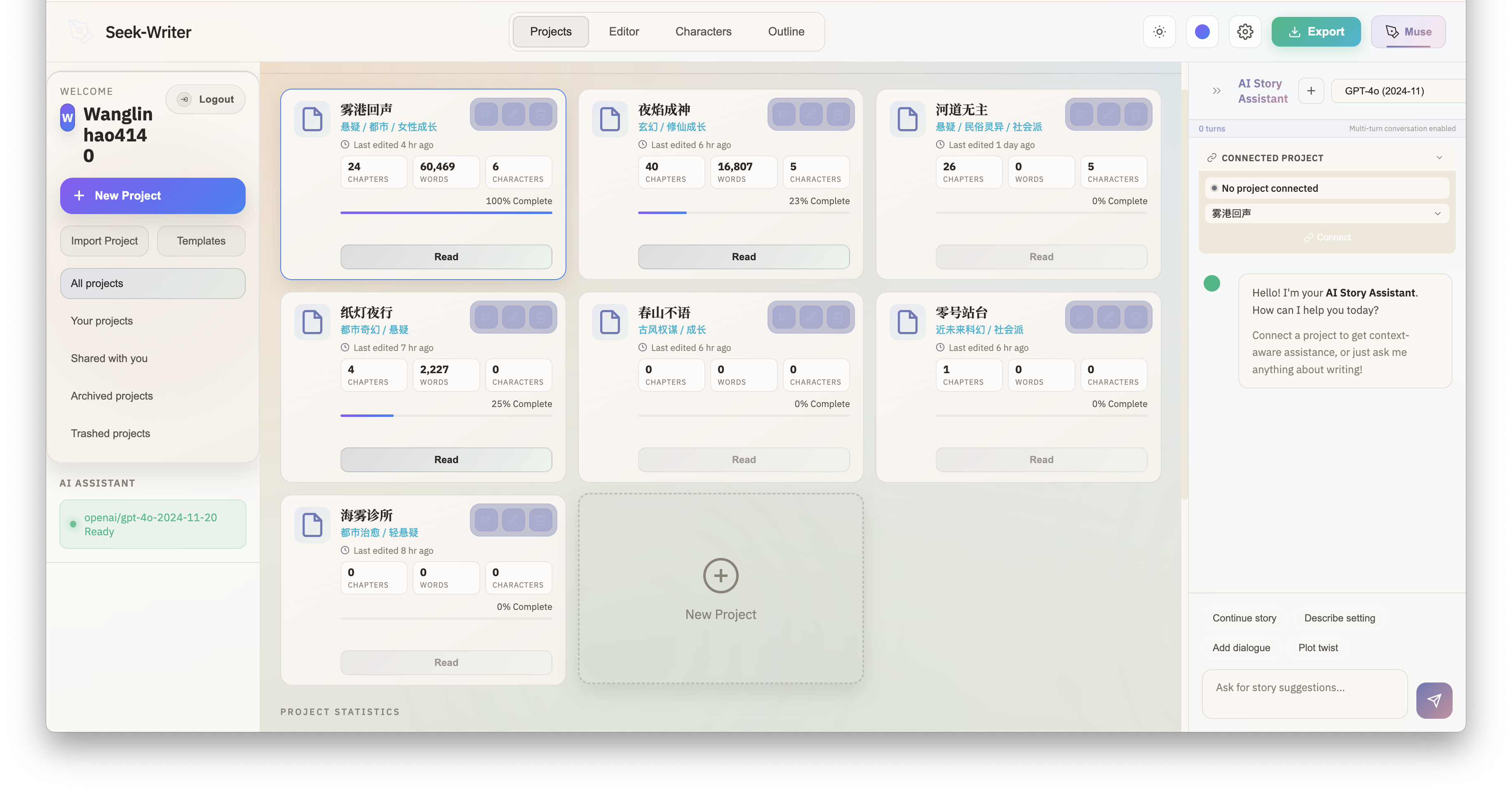Image resolution: width=1512 pixels, height=793 pixels.
Task: Delete 夜焰成神 using its trash icon
Action: pos(838,115)
